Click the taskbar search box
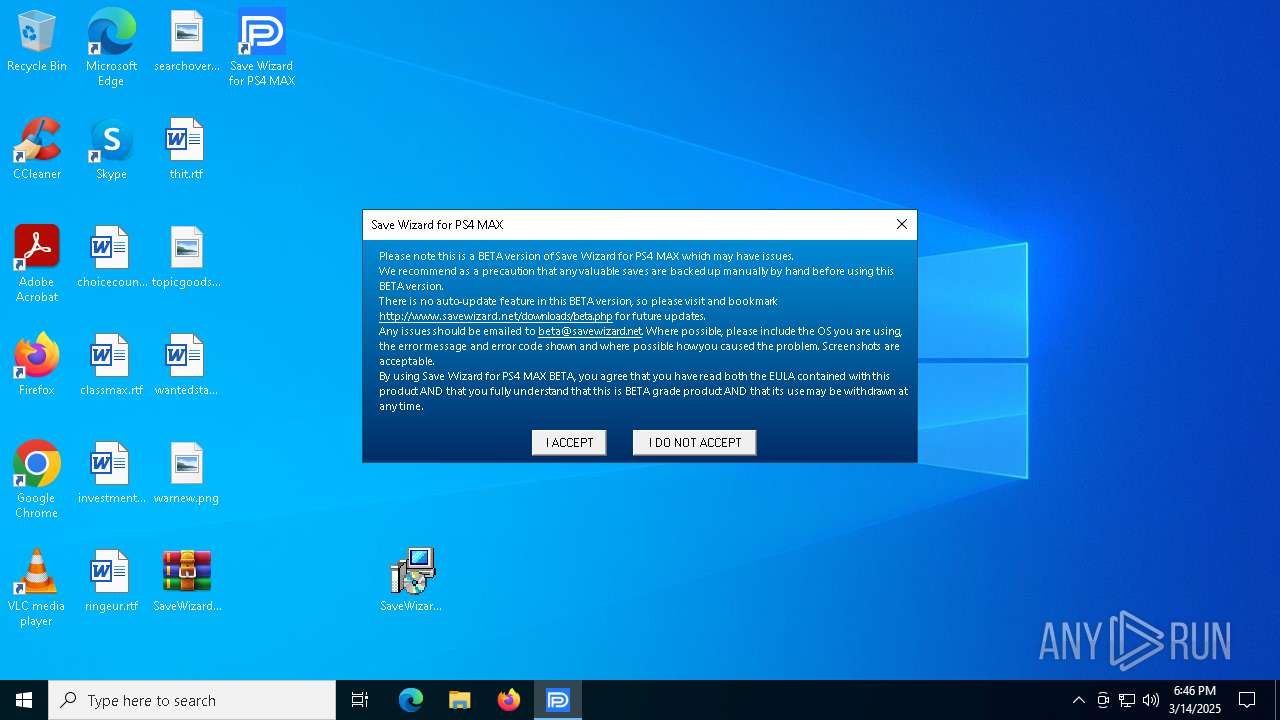The width and height of the screenshot is (1280, 720). (x=192, y=700)
